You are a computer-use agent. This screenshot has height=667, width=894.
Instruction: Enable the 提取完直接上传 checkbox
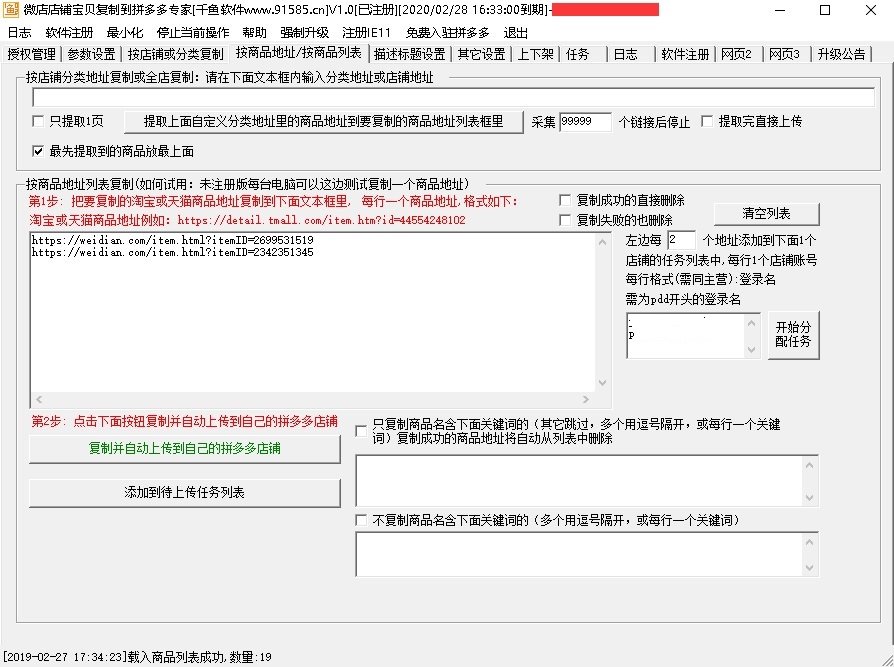(x=707, y=121)
